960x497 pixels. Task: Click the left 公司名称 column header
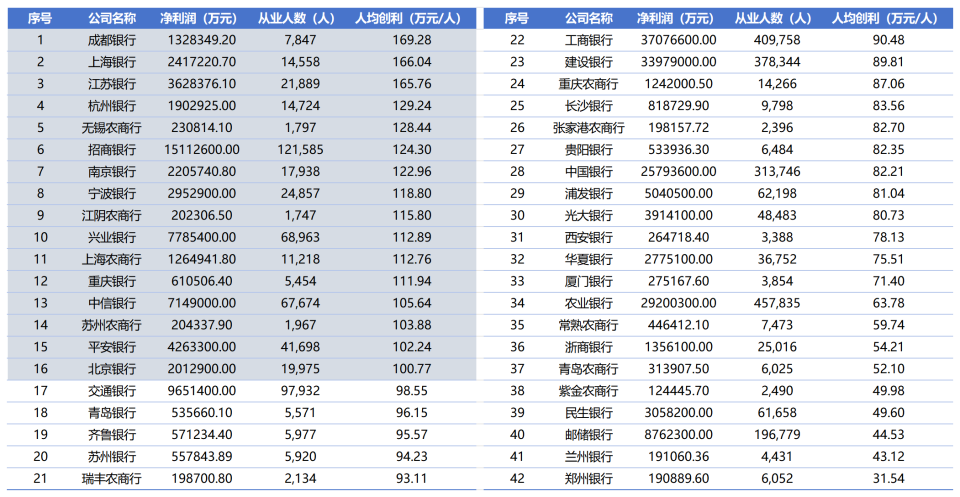point(111,18)
